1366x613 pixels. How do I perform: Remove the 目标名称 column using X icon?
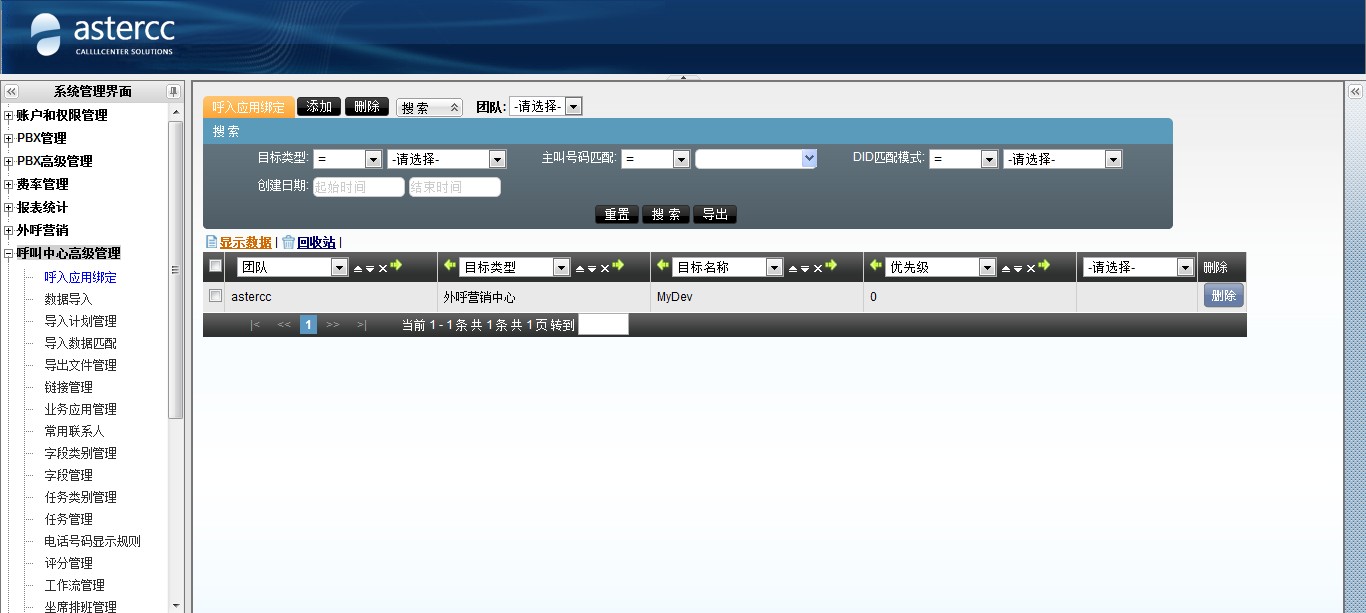[817, 268]
